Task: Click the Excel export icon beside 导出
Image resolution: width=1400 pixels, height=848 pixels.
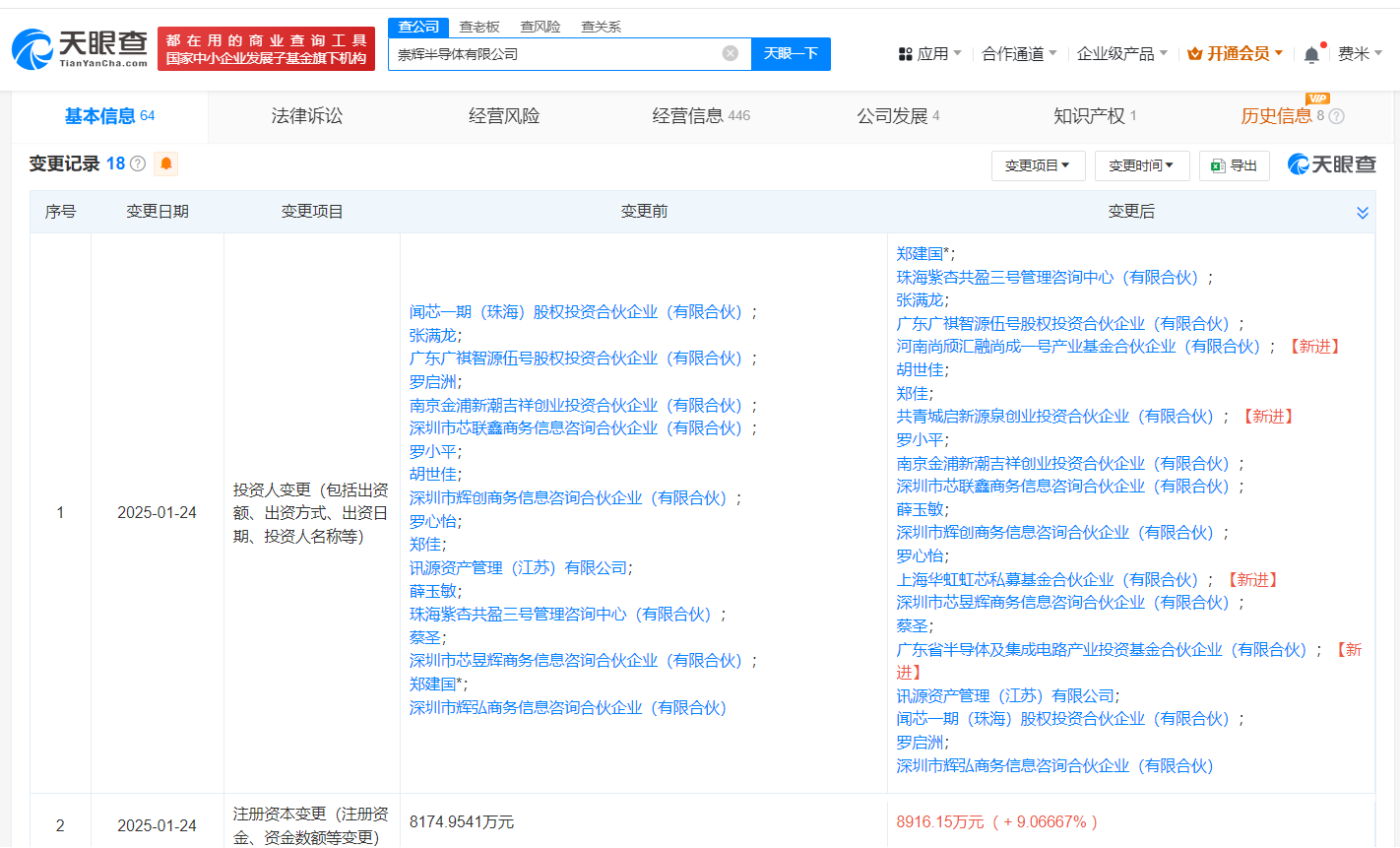Action: (x=1216, y=165)
